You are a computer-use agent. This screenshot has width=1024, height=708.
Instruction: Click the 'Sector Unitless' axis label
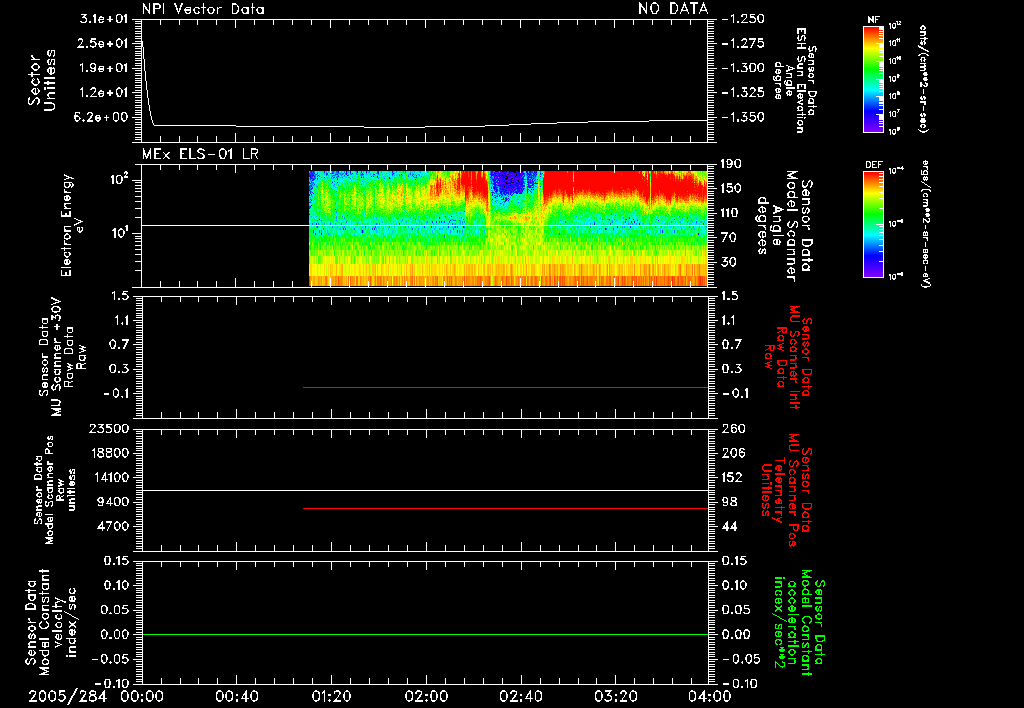coord(42,80)
